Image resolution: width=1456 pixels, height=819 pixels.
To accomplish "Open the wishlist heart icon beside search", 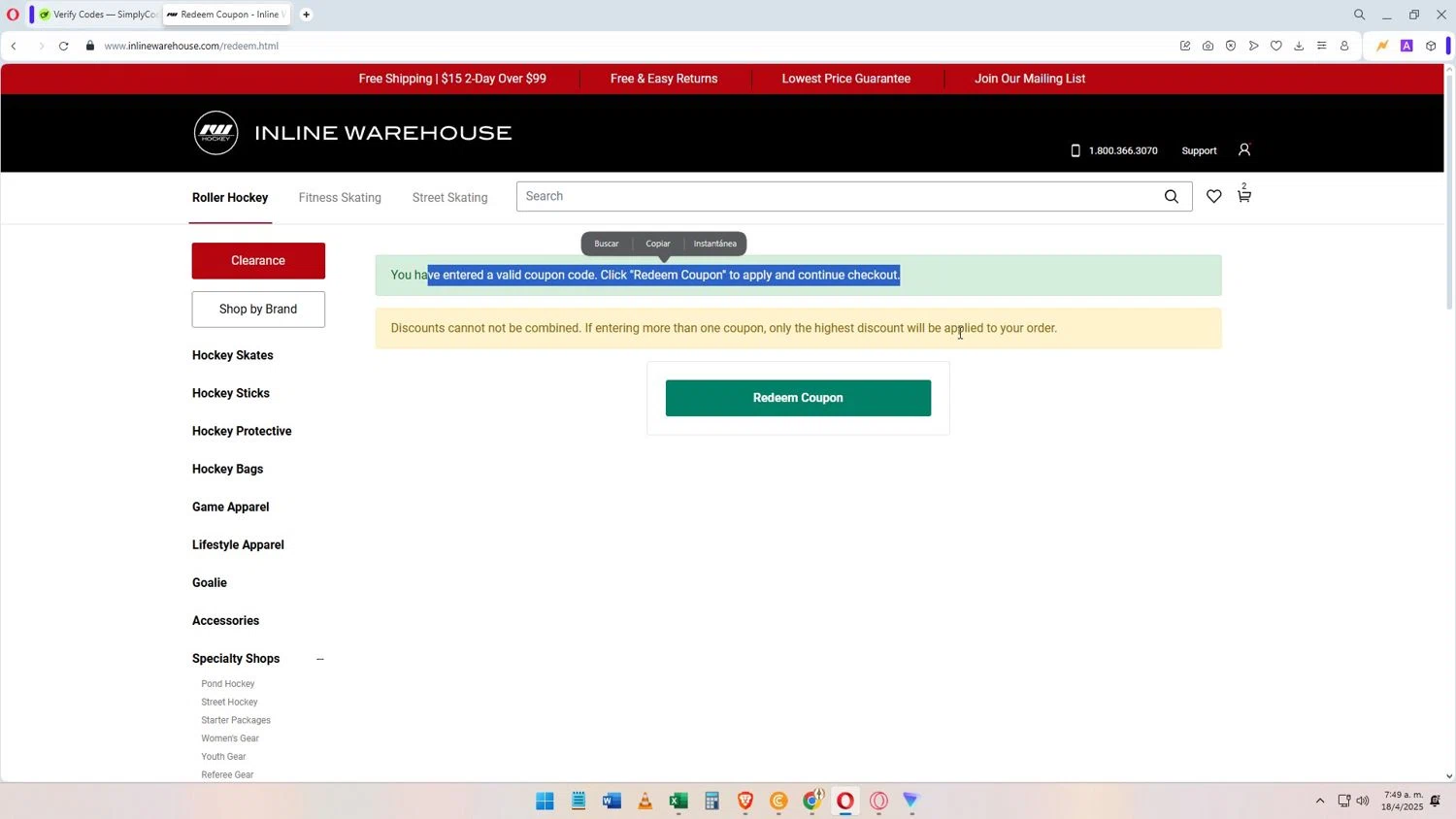I will (1213, 197).
